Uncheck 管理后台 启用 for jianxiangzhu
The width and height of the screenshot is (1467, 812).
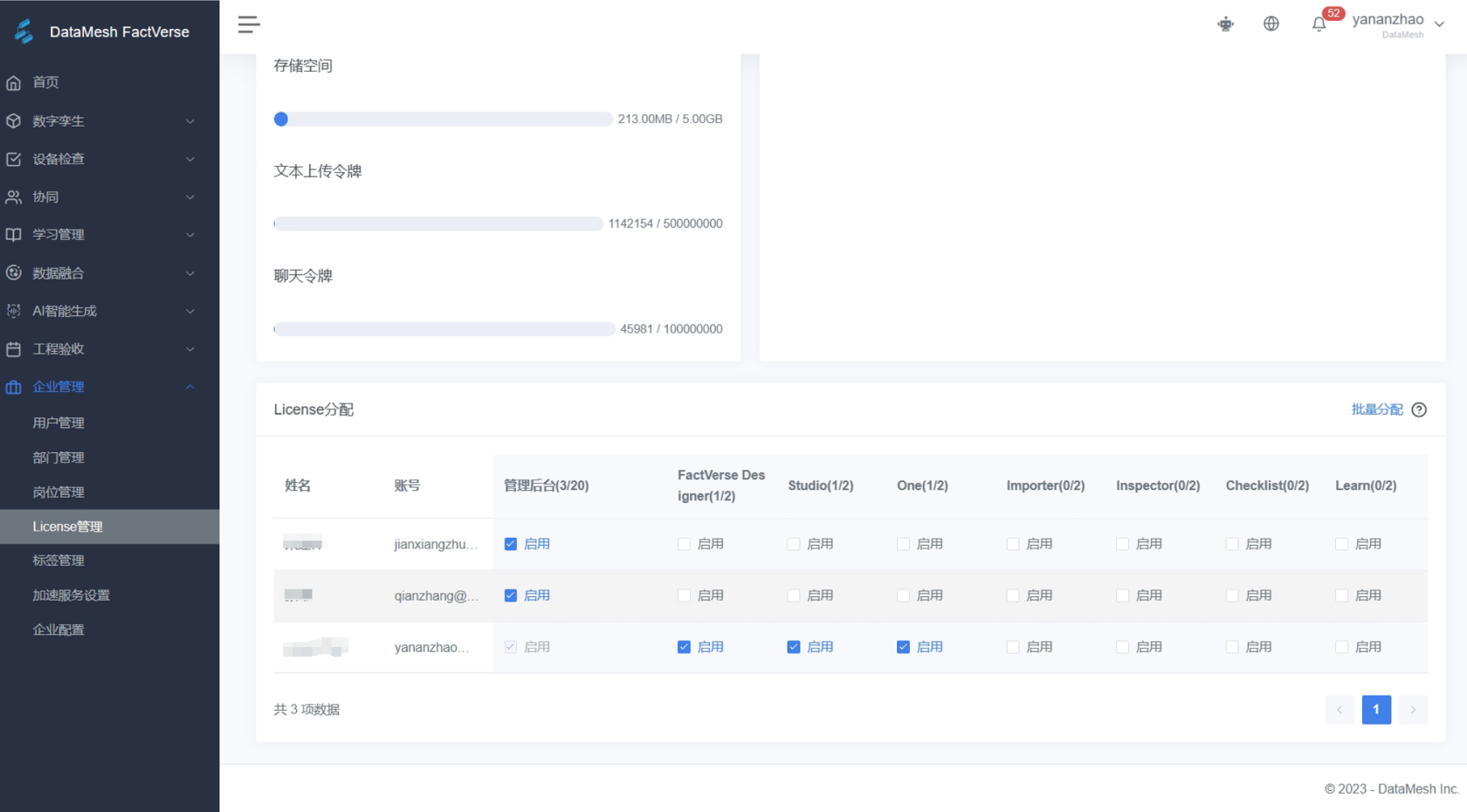pos(511,544)
